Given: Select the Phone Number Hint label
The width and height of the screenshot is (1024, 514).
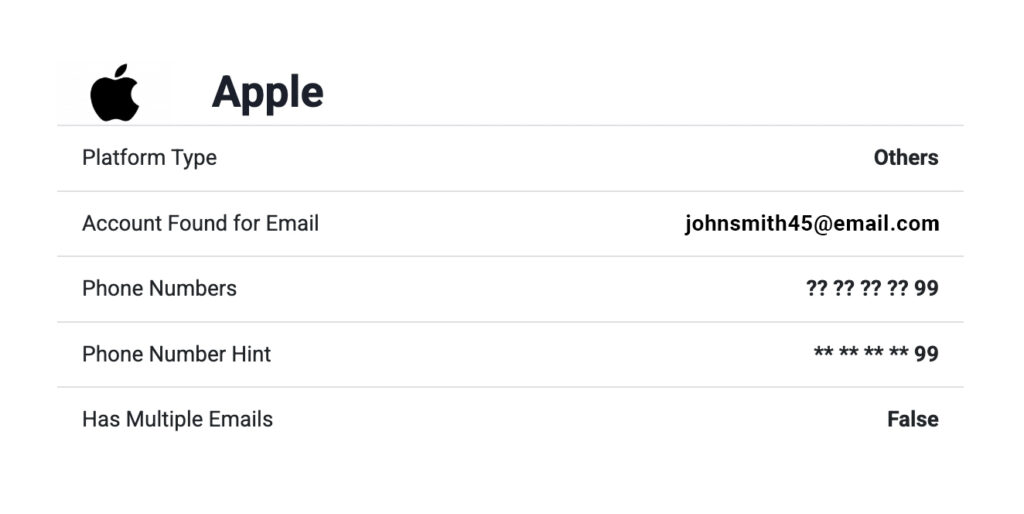Looking at the screenshot, I should [176, 354].
